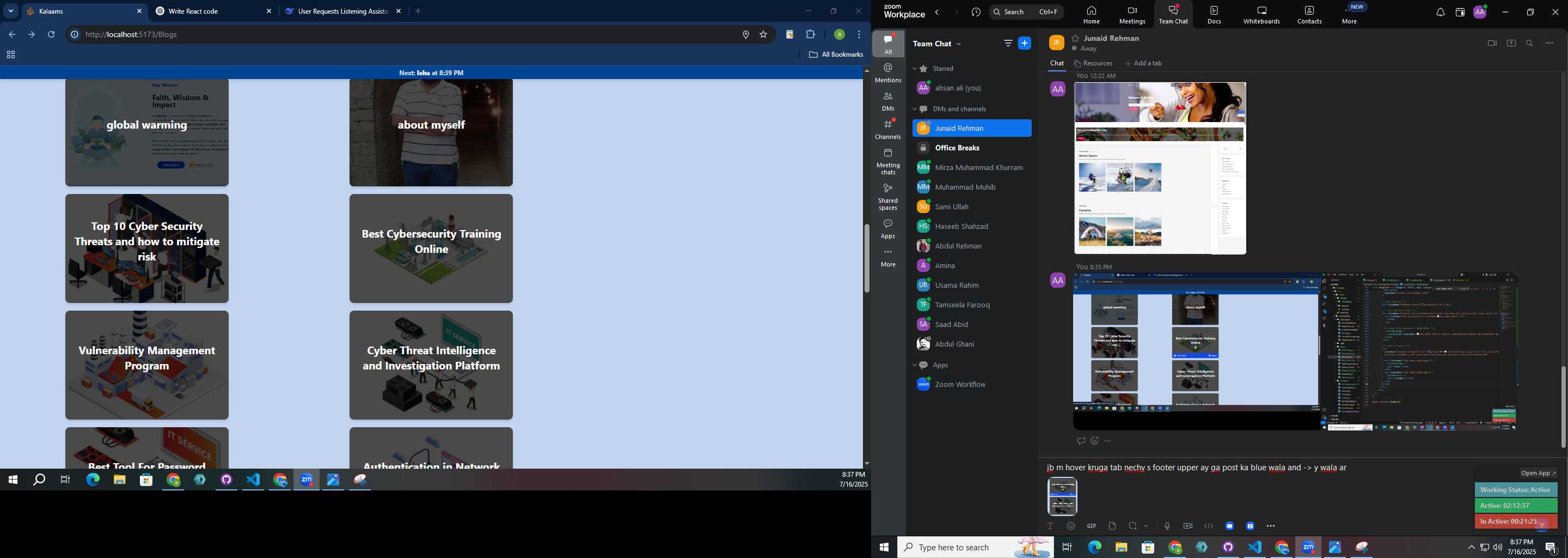This screenshot has height=558, width=1568.
Task: Open the chat list filter icon
Action: pyautogui.click(x=1007, y=43)
